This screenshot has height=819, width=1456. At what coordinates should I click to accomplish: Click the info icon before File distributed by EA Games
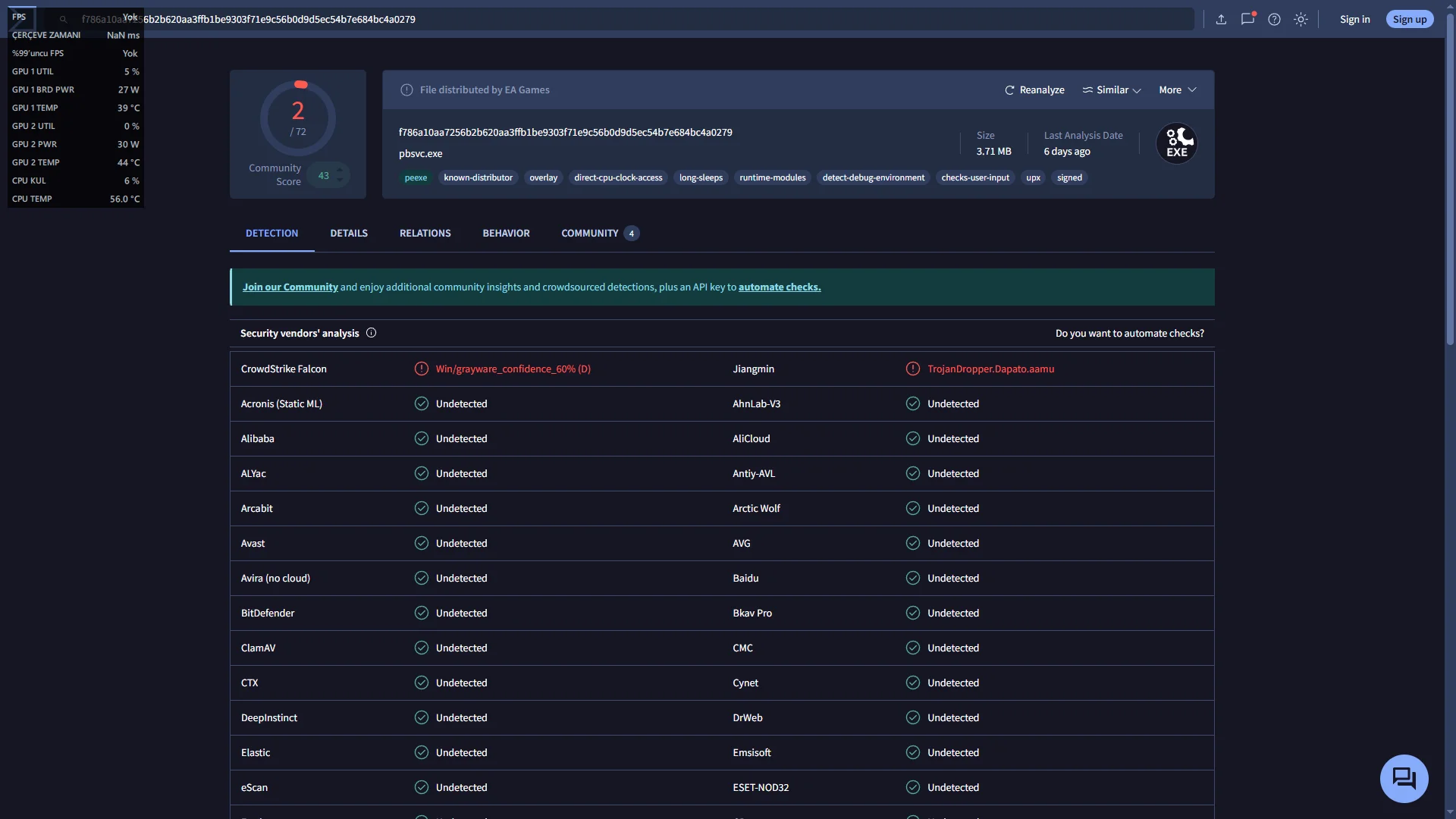click(x=406, y=90)
